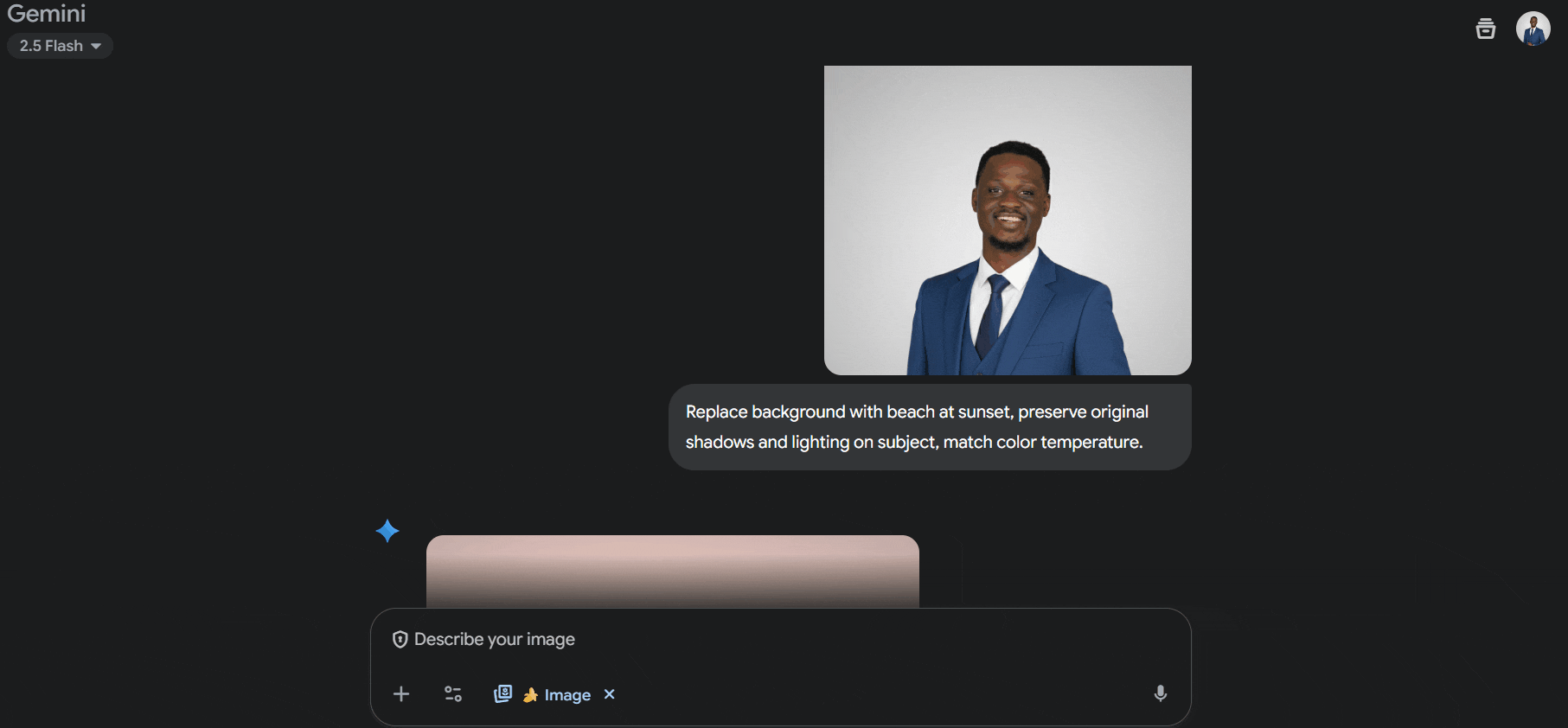Click the microphone voice input icon

click(1161, 693)
